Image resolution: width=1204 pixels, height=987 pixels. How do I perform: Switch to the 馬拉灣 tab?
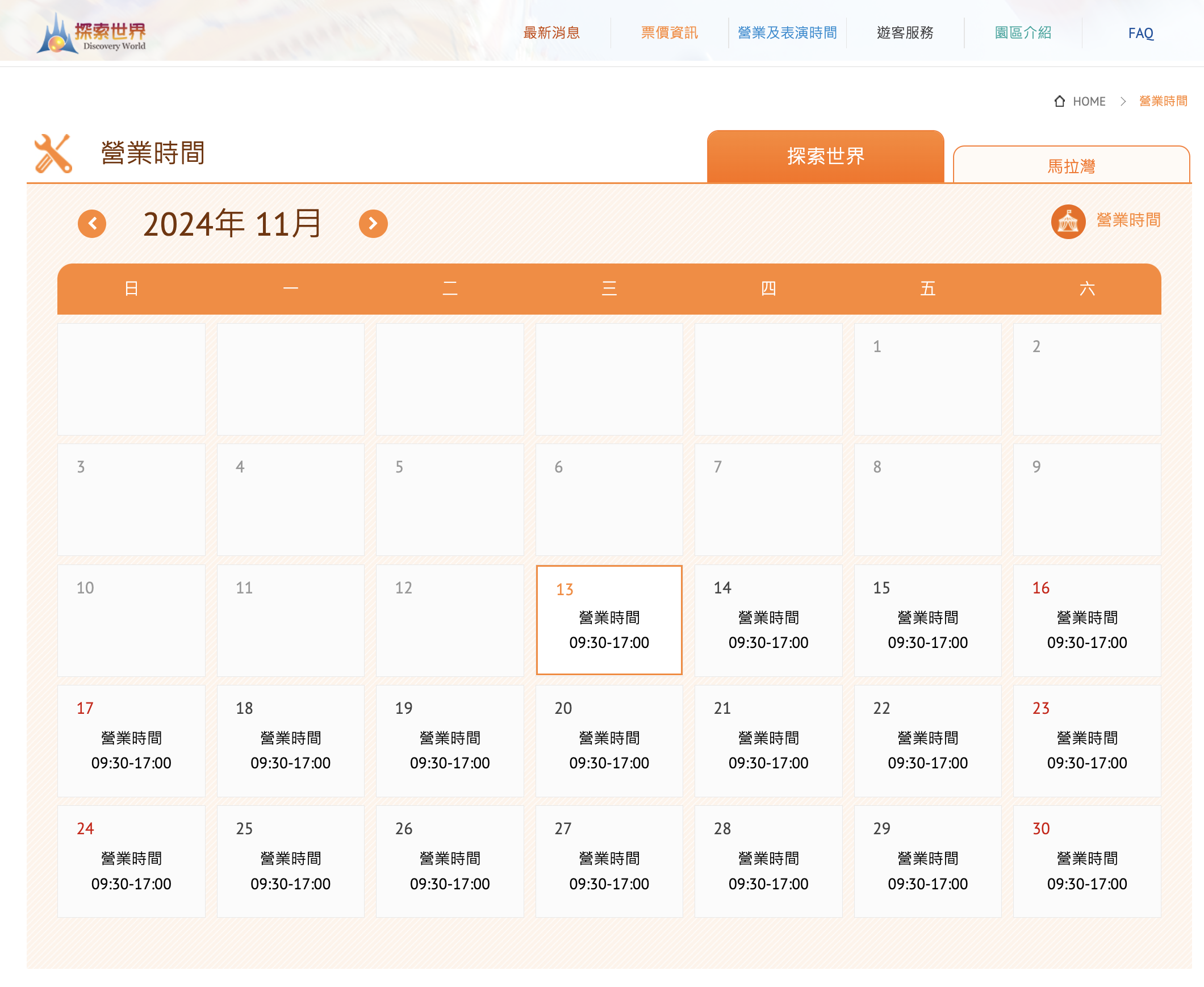pyautogui.click(x=1071, y=165)
